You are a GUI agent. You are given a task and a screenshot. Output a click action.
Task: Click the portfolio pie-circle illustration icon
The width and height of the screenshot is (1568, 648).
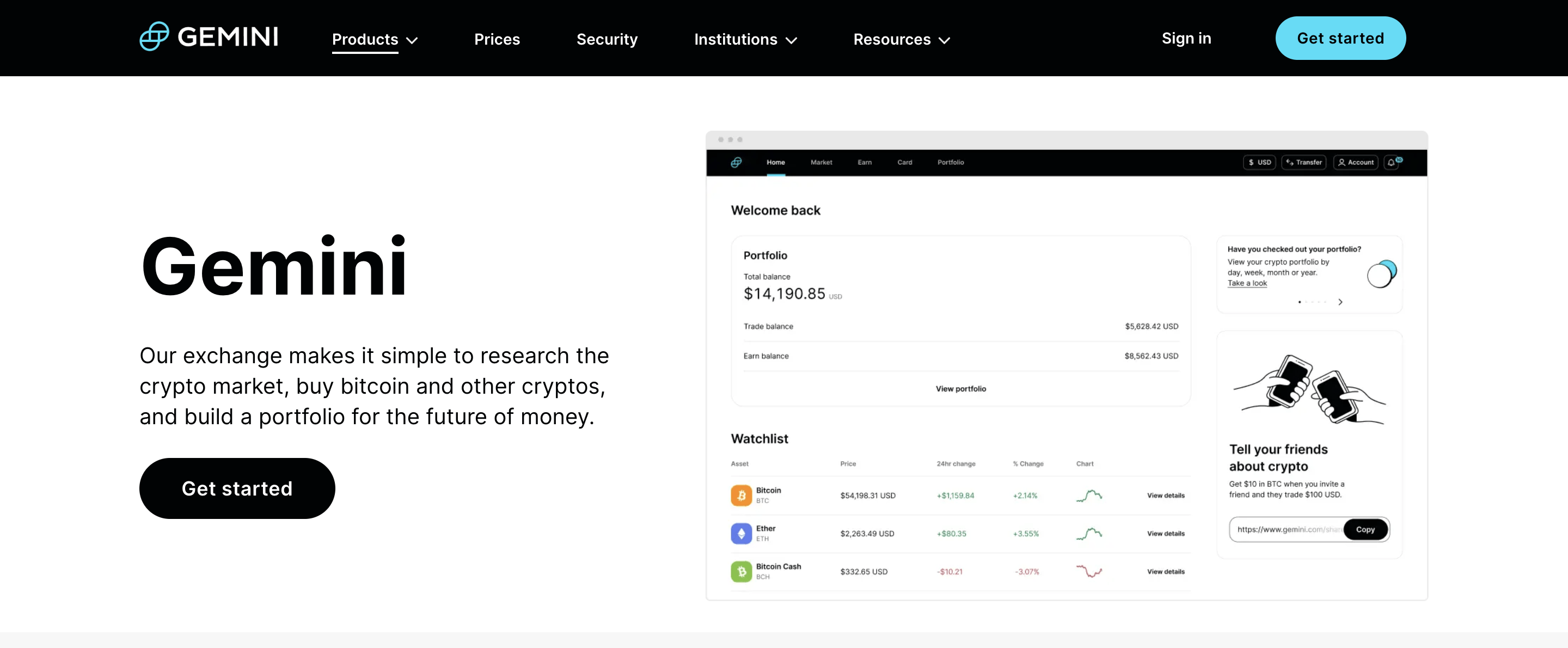click(1381, 274)
